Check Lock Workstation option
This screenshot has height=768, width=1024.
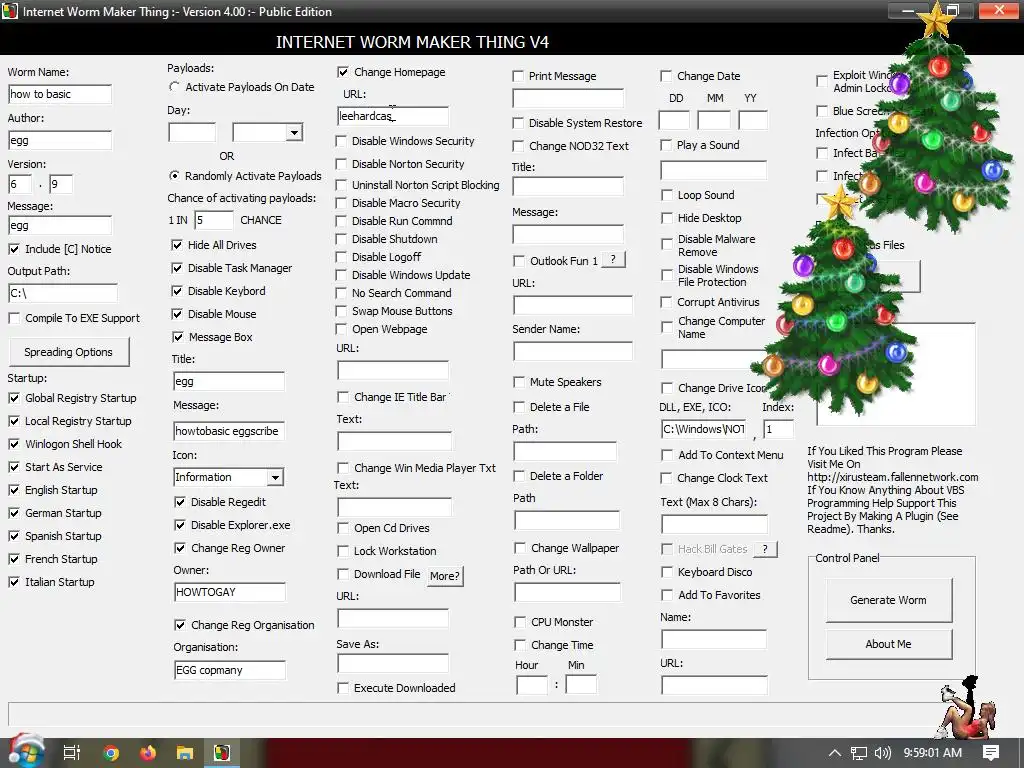point(343,551)
